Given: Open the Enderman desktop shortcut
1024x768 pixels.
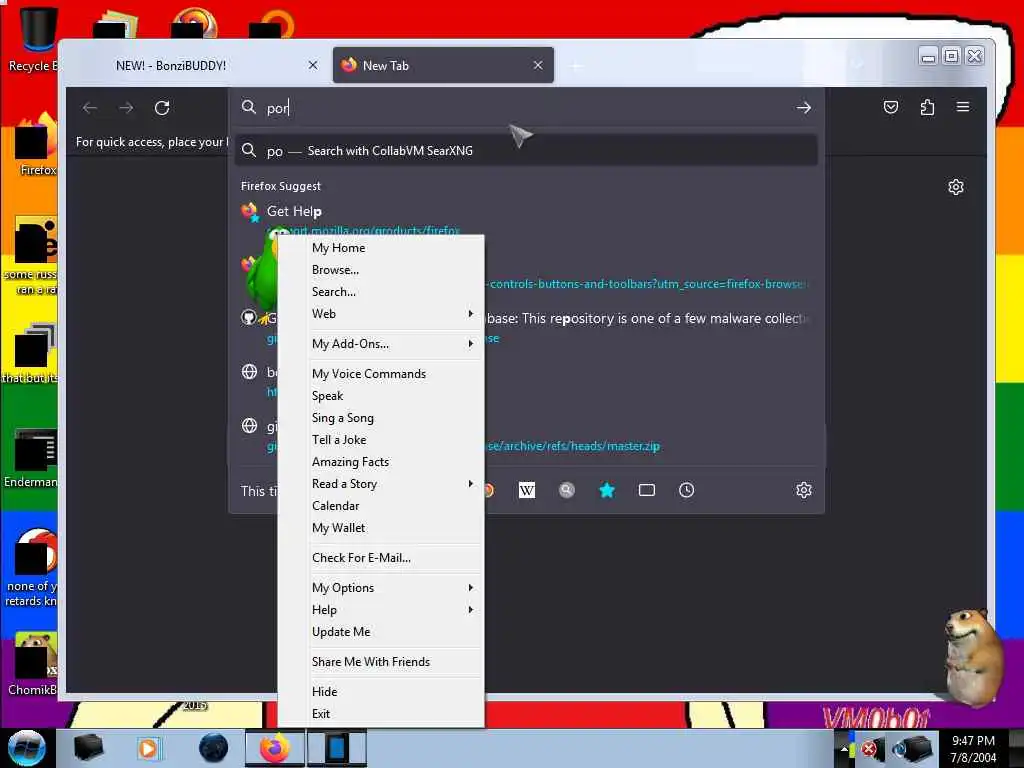Looking at the screenshot, I should pos(31,458).
